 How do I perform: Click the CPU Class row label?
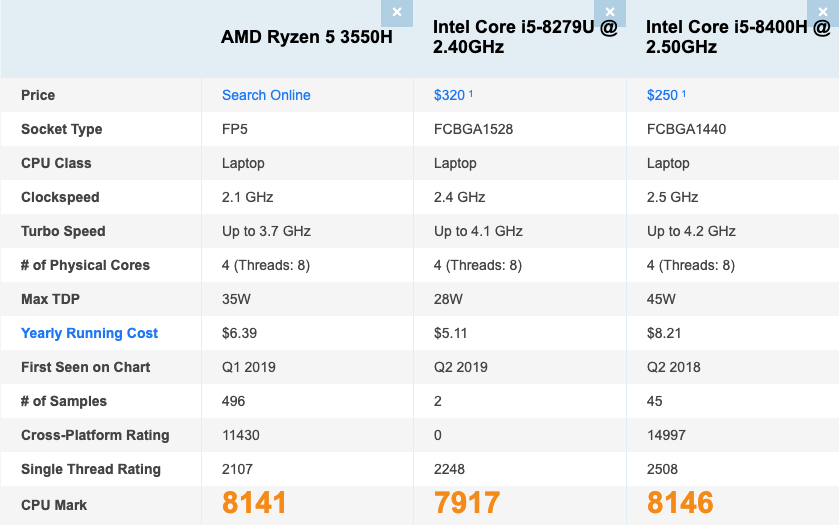[56, 163]
